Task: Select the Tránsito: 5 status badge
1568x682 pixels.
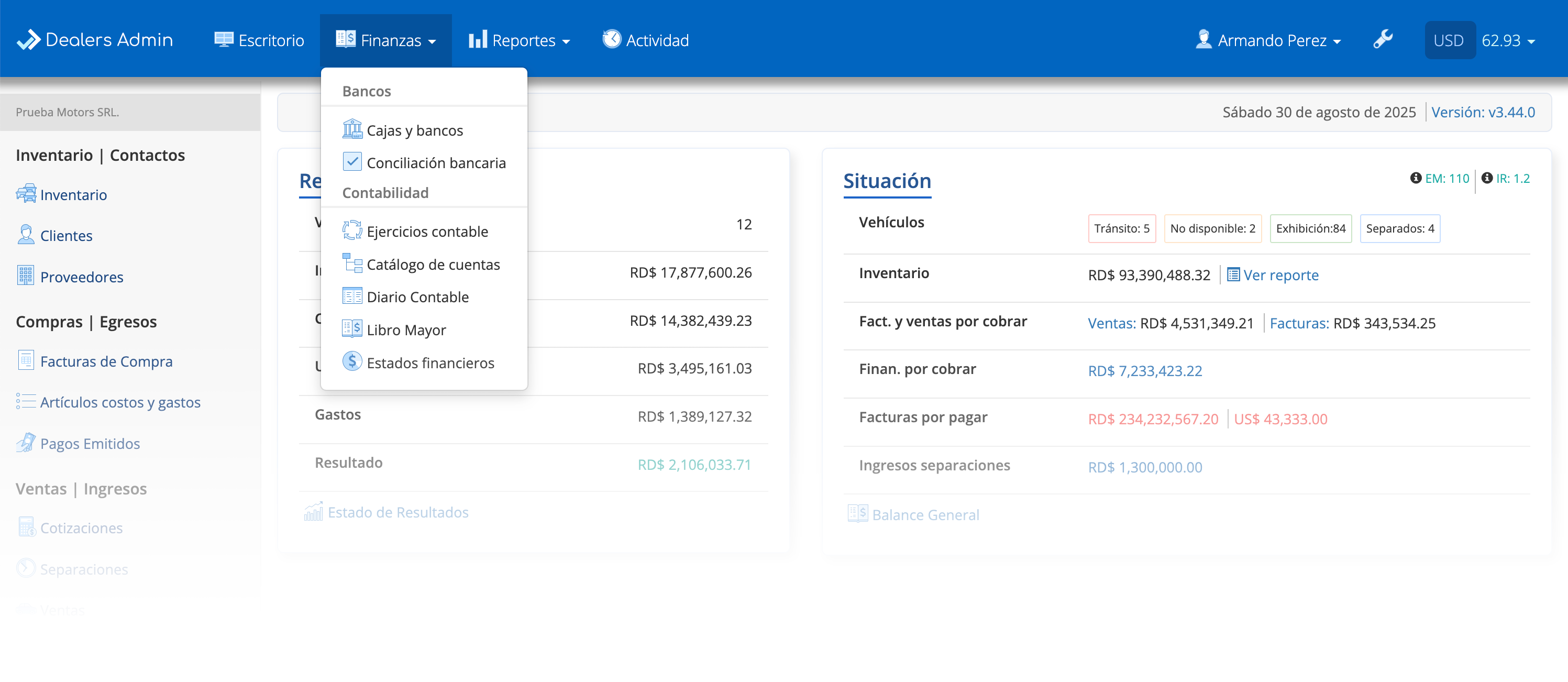Action: point(1121,228)
